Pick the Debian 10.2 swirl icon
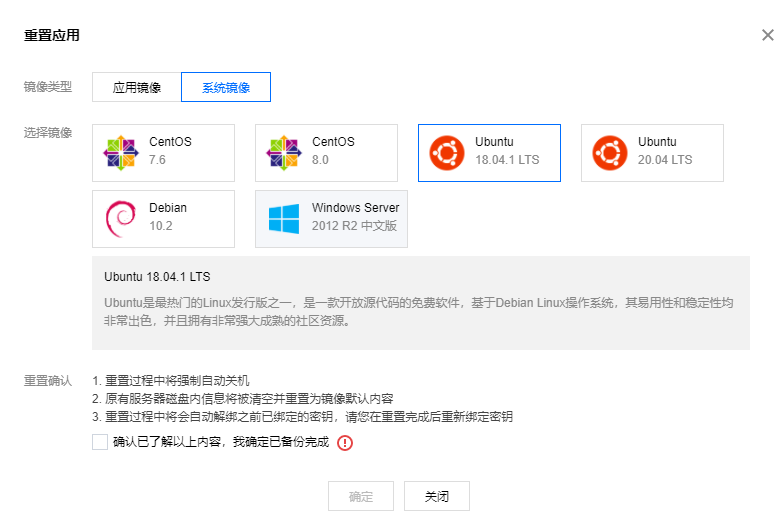This screenshot has height=524, width=782. click(120, 219)
